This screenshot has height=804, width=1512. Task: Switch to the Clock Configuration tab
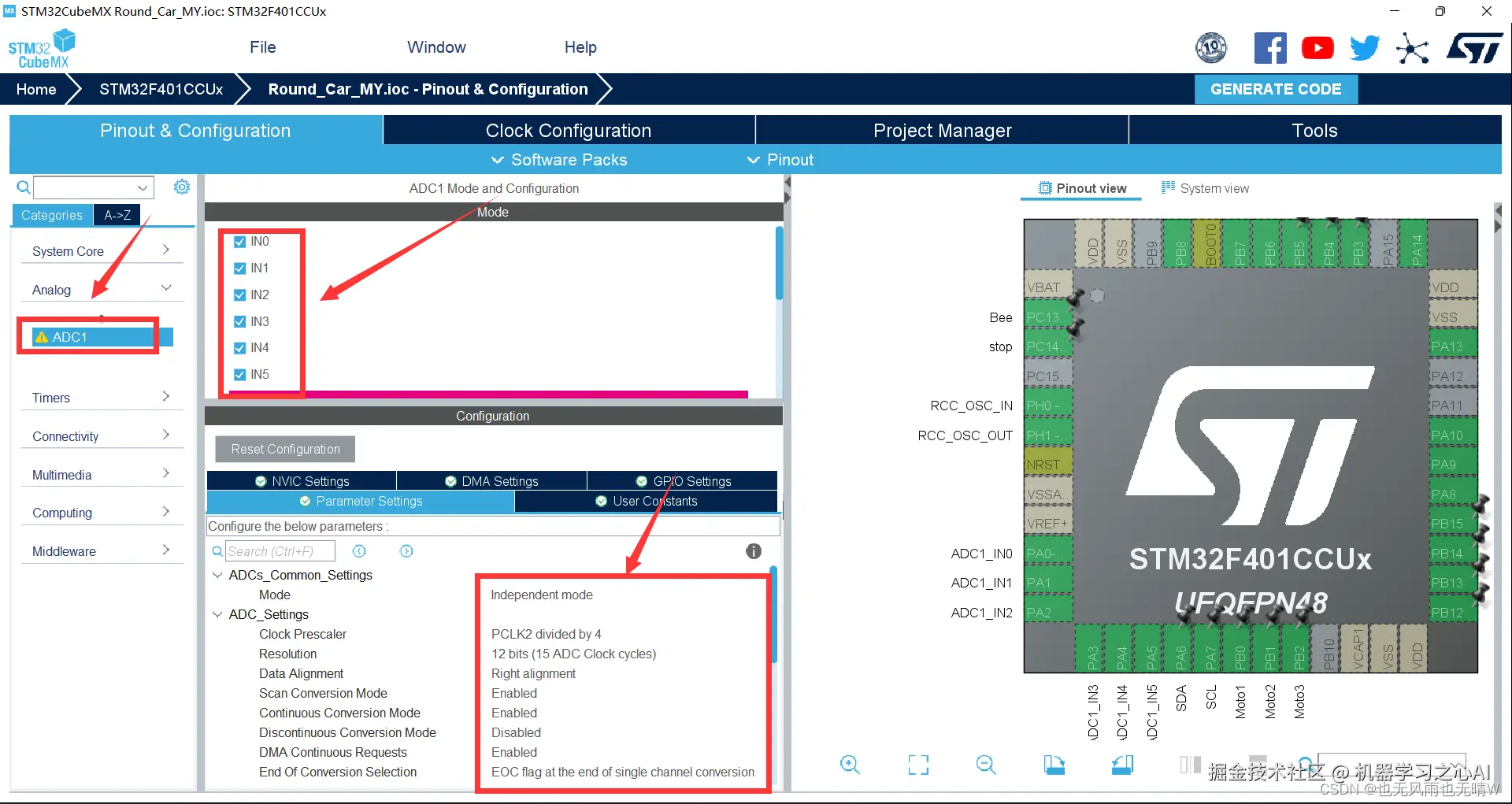pos(569,131)
